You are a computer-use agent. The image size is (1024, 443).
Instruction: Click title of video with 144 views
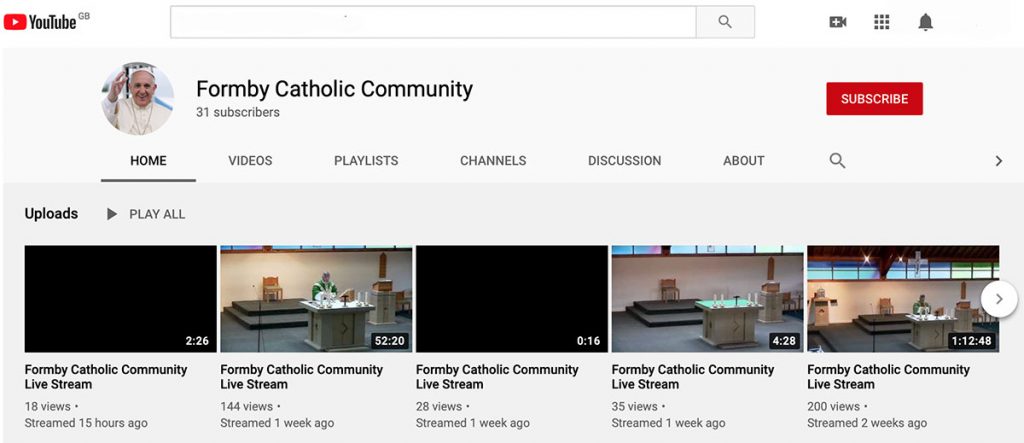(302, 377)
